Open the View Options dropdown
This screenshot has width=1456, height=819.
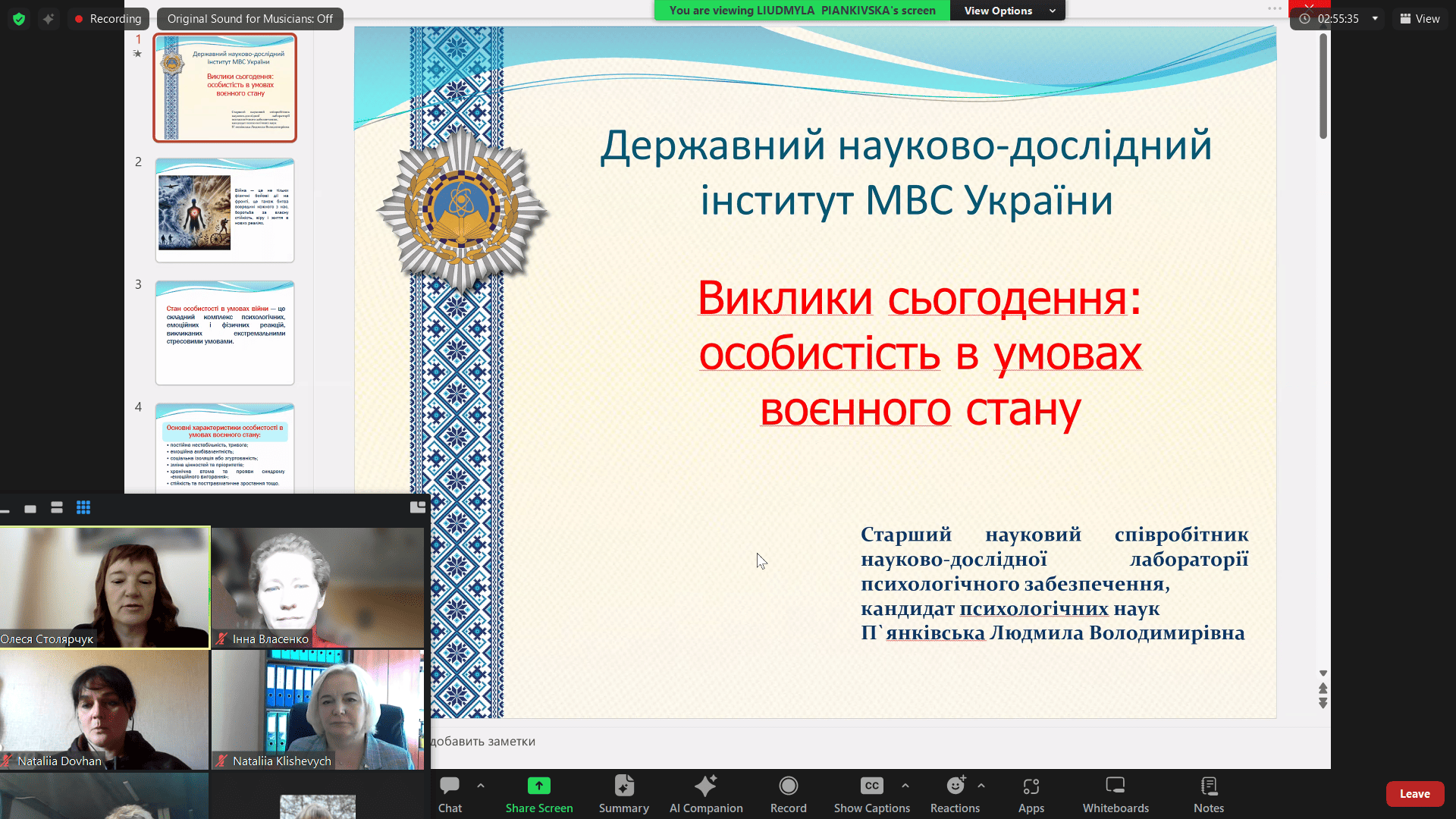pos(1007,11)
